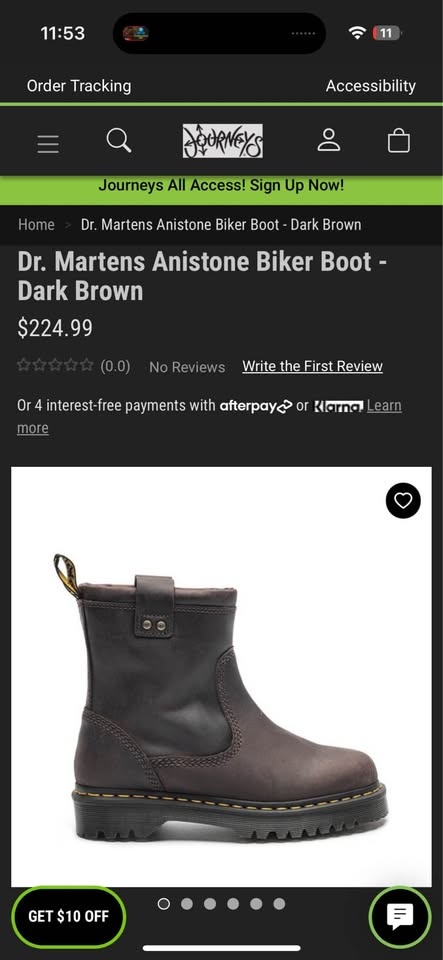Screen dimensions: 443x960
Task: Open the Accessibility menu item
Action: click(371, 86)
